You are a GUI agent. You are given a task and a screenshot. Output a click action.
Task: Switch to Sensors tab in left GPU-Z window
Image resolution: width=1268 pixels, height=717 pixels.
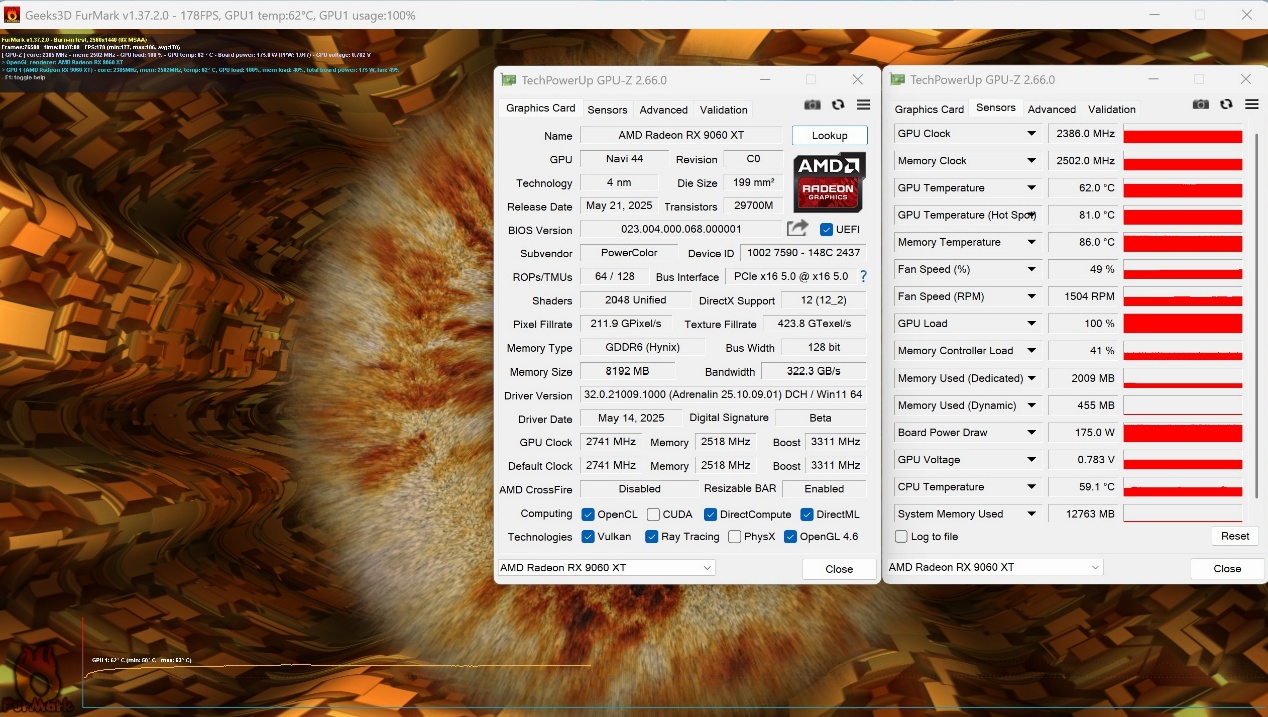607,110
